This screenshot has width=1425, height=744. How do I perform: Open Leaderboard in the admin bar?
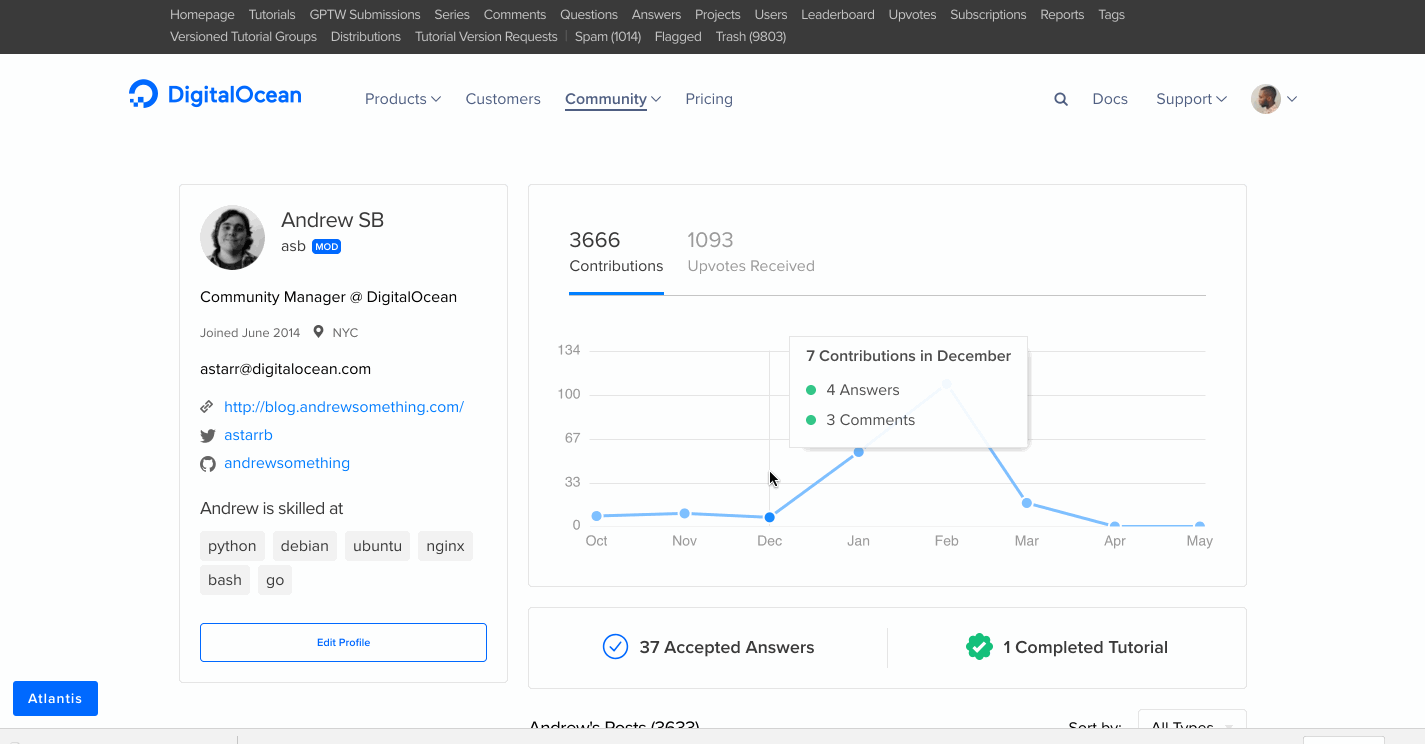click(837, 15)
